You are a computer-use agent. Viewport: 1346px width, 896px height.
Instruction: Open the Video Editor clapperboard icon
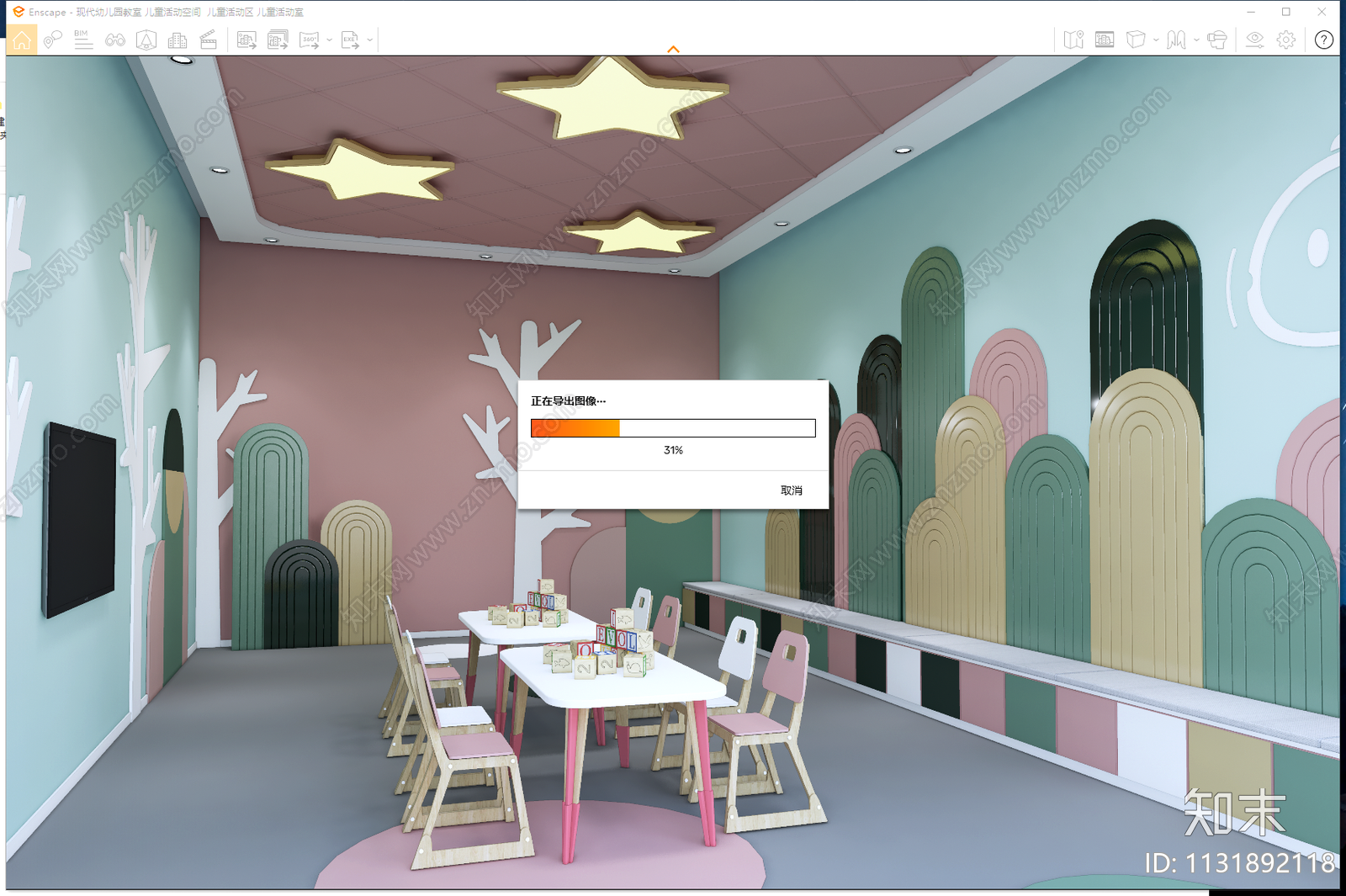209,40
